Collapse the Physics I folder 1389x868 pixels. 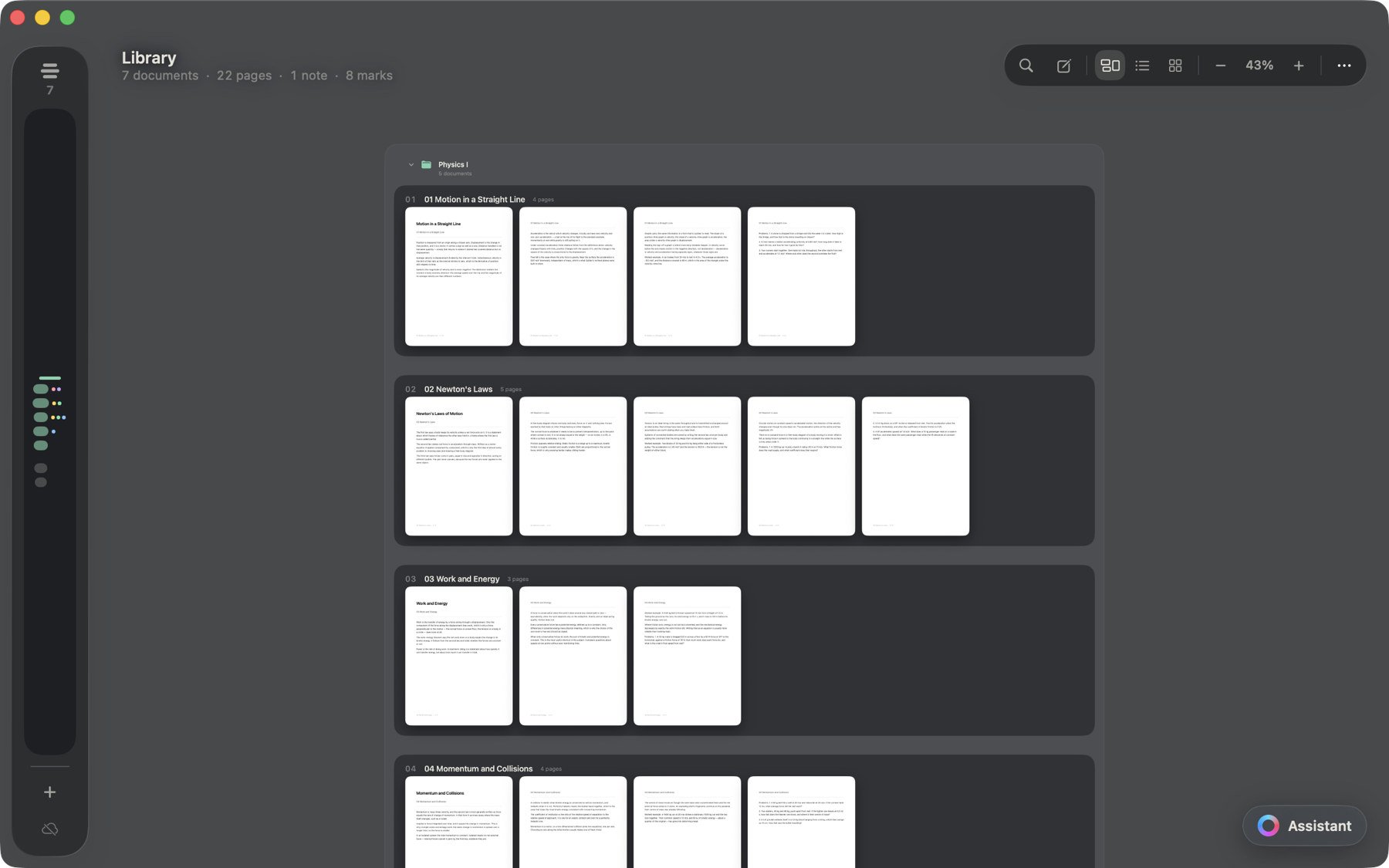[x=411, y=164]
